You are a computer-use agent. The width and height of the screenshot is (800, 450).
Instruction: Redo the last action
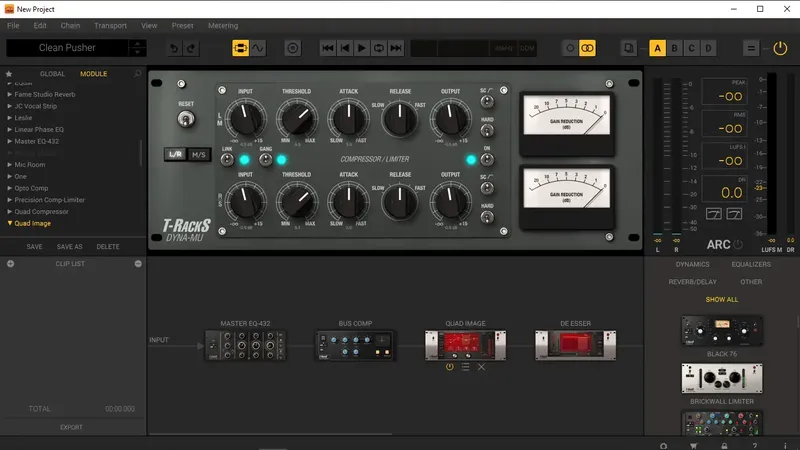point(191,48)
